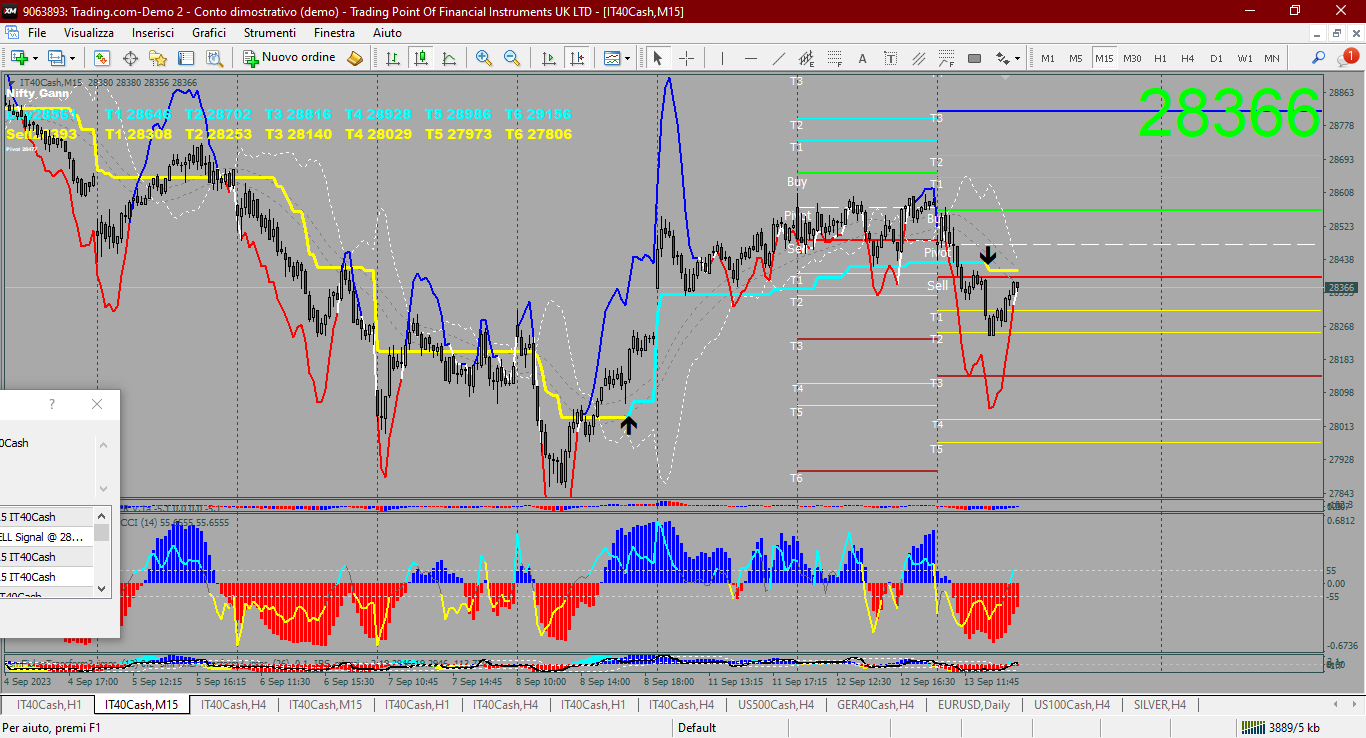Open the Strategy Tester magnifier icon
The width and height of the screenshot is (1366, 738).
click(214, 58)
